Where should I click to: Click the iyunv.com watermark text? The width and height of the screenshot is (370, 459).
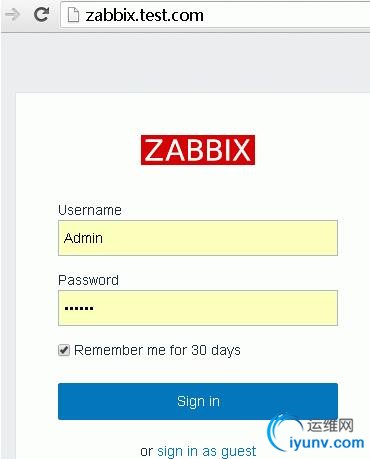pyautogui.click(x=327, y=443)
